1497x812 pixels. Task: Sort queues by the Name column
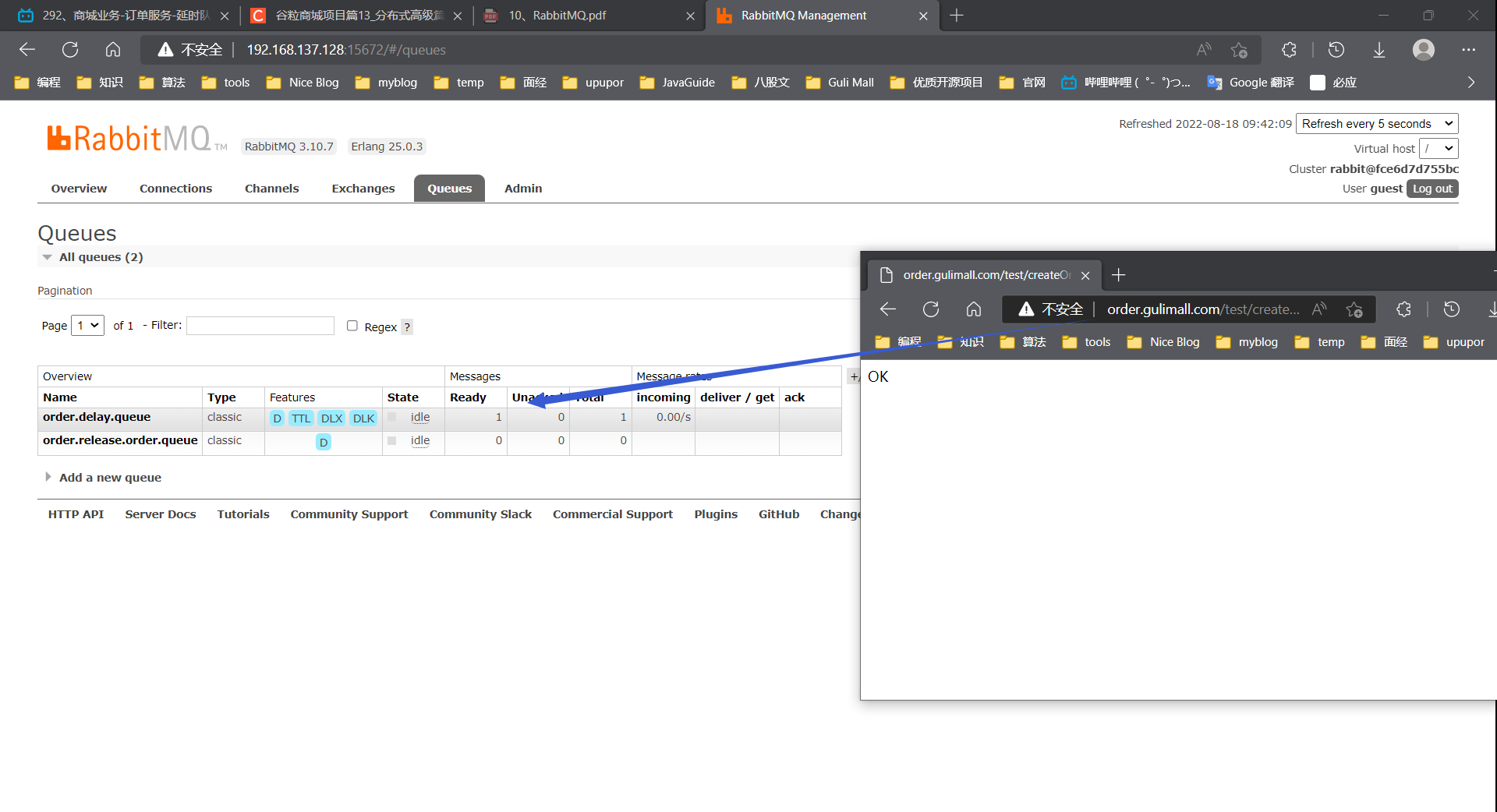60,397
